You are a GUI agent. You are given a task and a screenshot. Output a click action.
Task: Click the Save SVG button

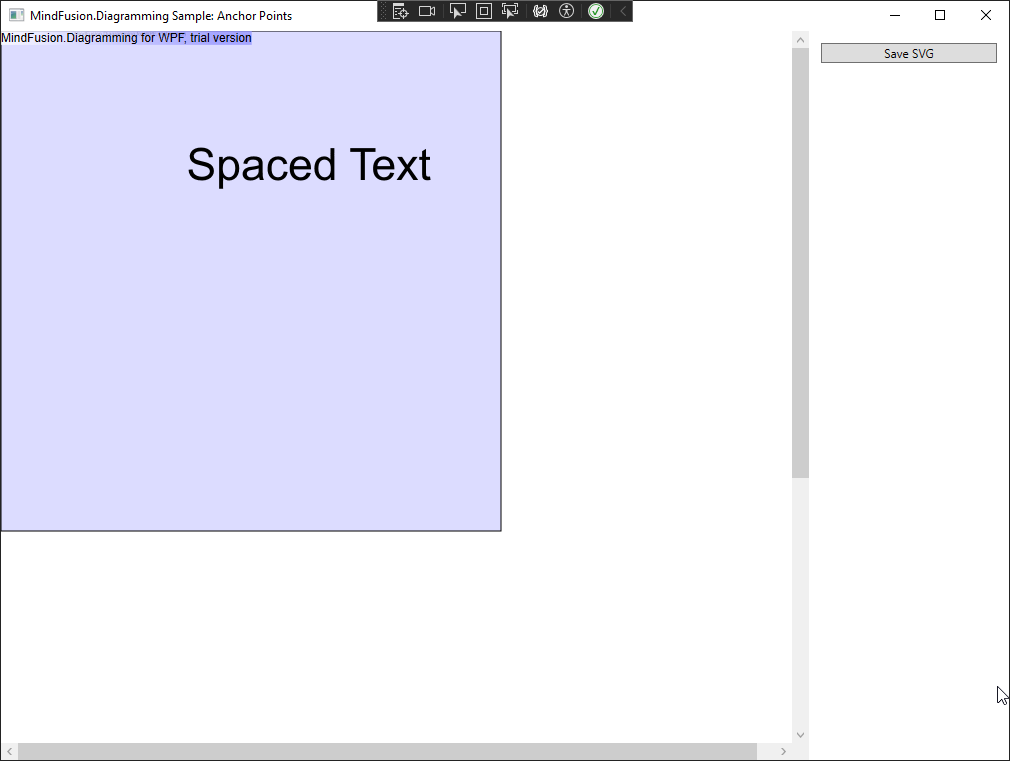click(908, 53)
